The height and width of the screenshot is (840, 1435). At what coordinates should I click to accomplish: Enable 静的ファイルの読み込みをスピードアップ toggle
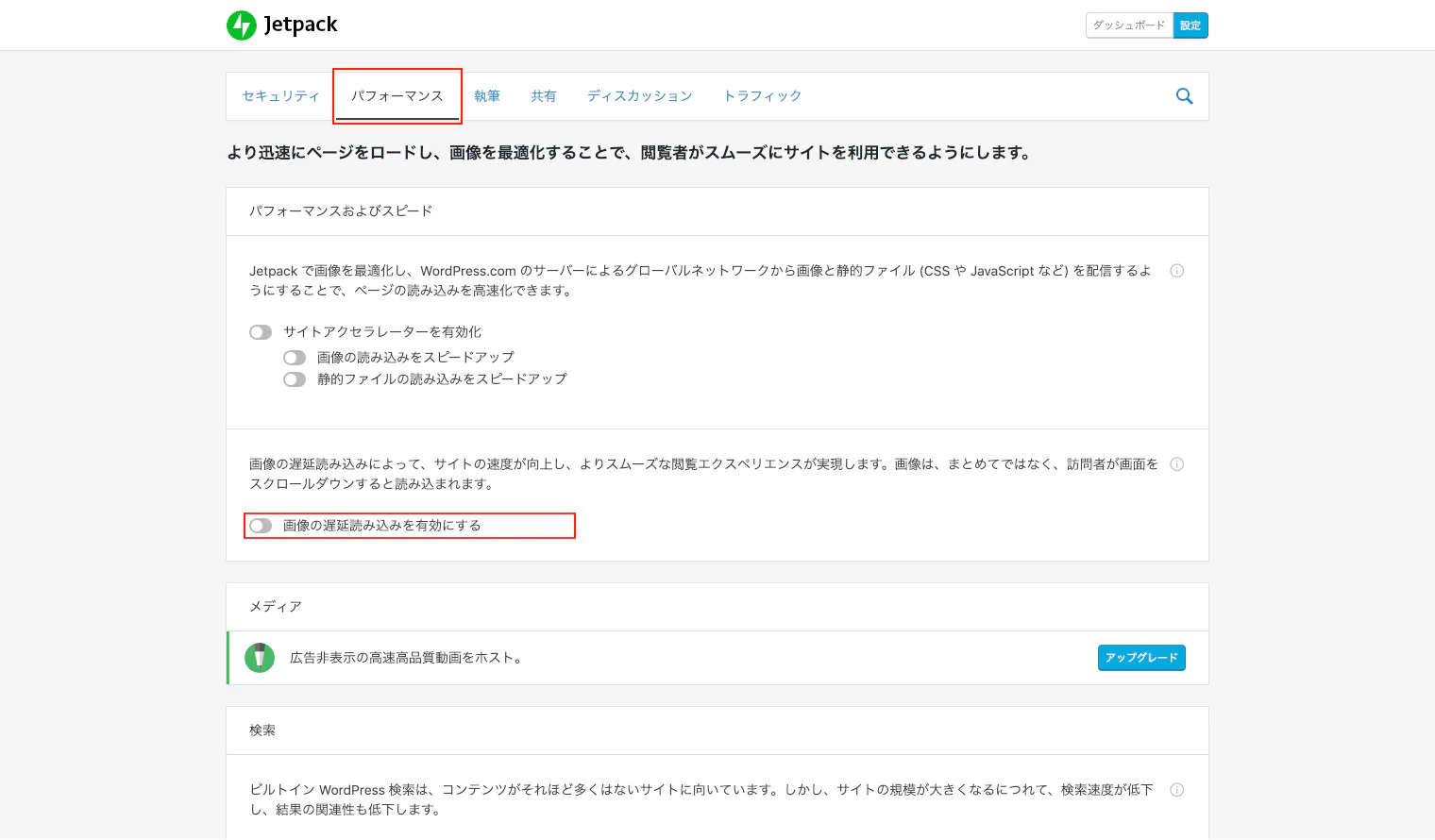click(x=295, y=379)
